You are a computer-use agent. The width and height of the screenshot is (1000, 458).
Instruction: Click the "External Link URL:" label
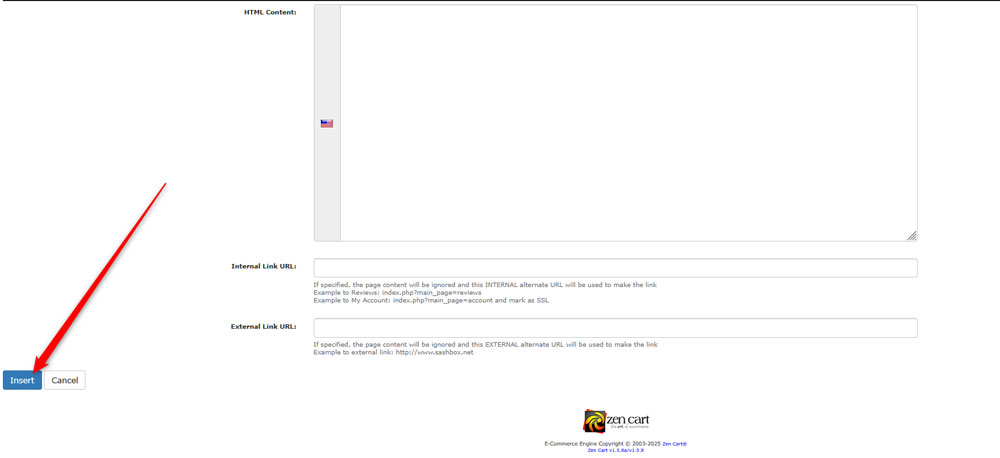(x=263, y=326)
